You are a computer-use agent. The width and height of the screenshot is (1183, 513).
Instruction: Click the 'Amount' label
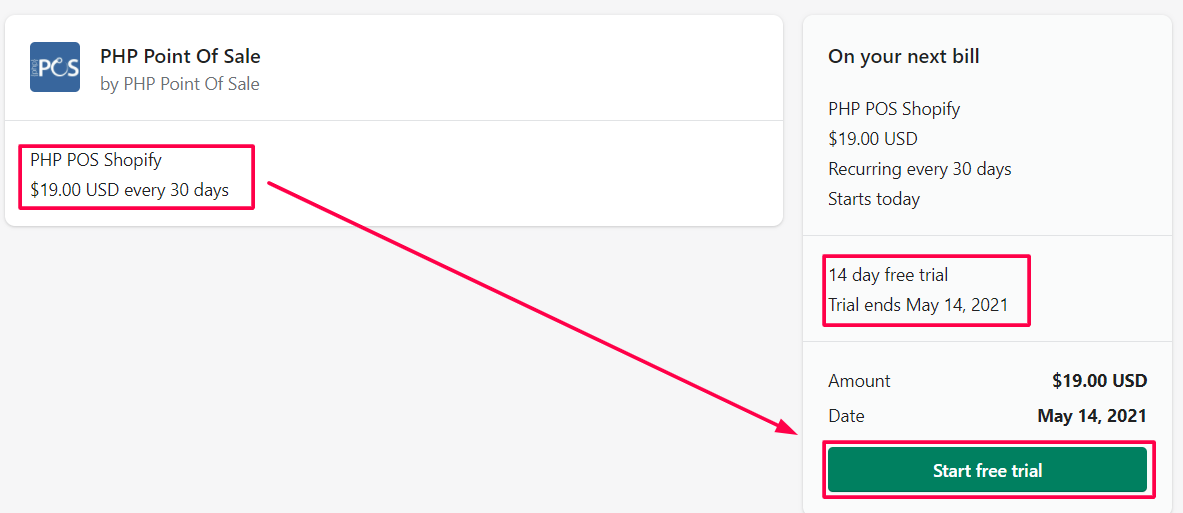(859, 381)
